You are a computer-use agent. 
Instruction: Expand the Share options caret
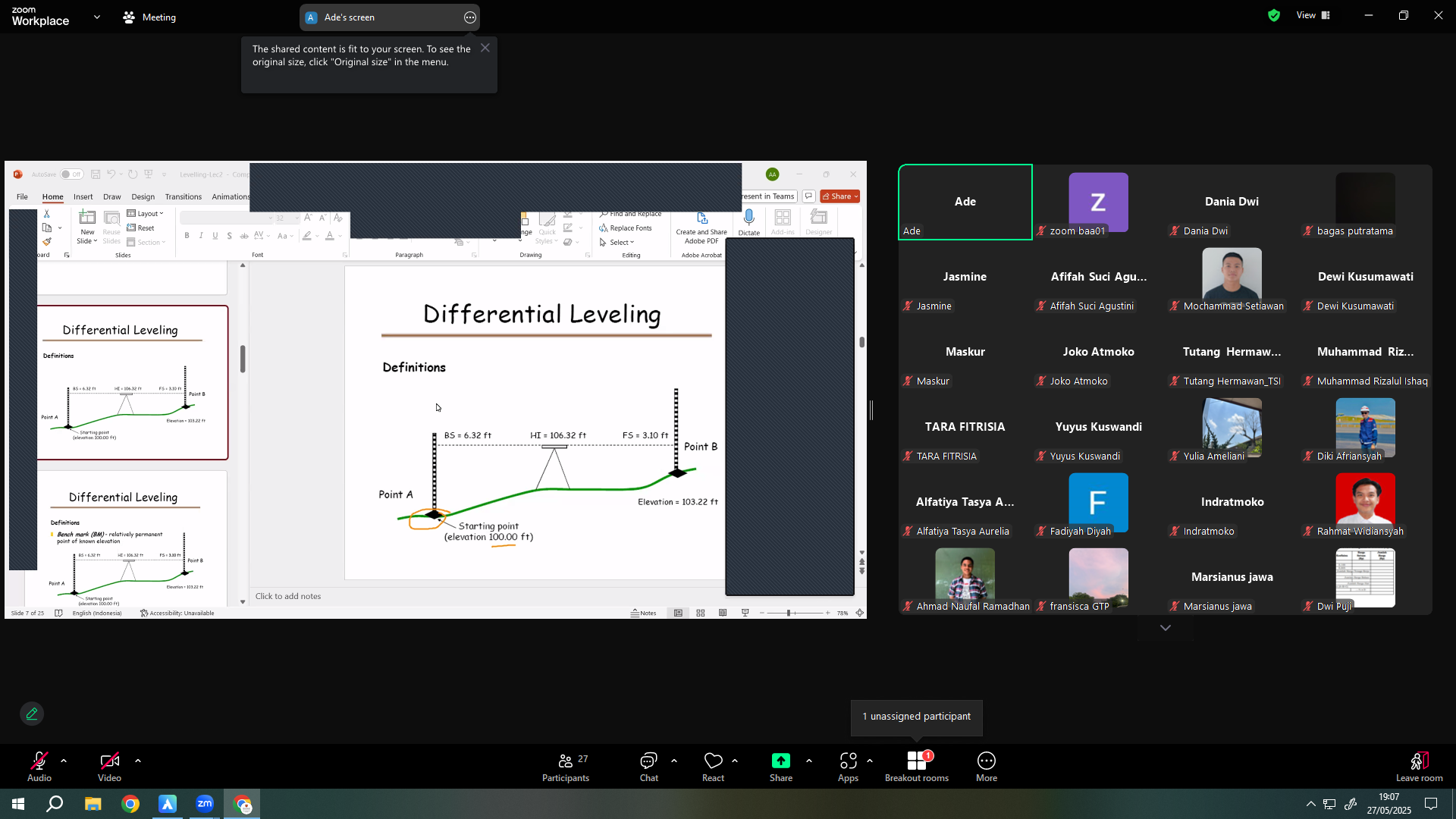click(809, 760)
